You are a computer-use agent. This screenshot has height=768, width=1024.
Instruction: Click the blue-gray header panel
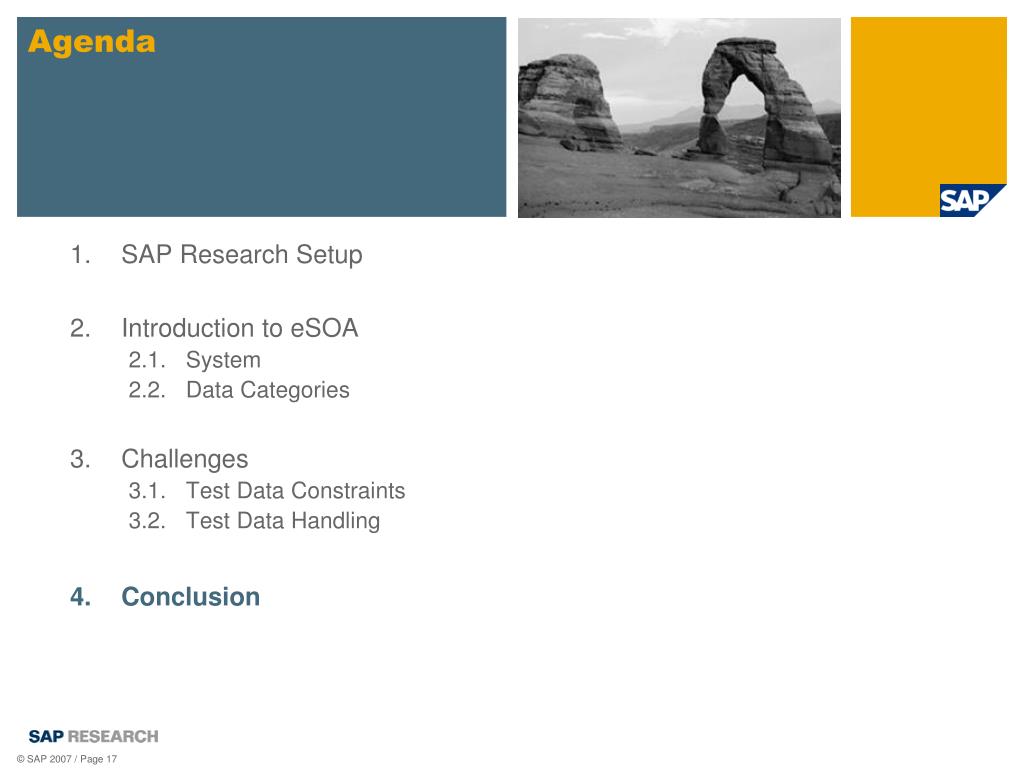(261, 117)
